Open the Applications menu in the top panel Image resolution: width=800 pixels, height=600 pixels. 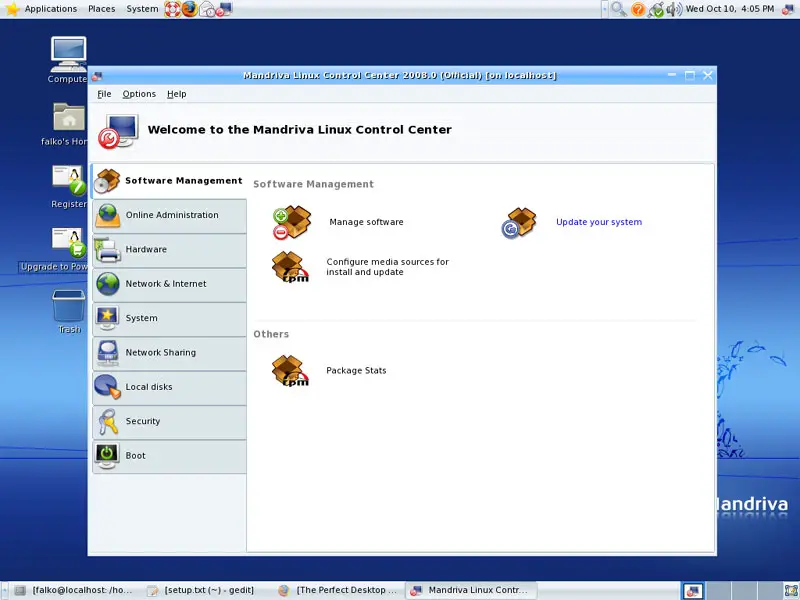point(51,9)
